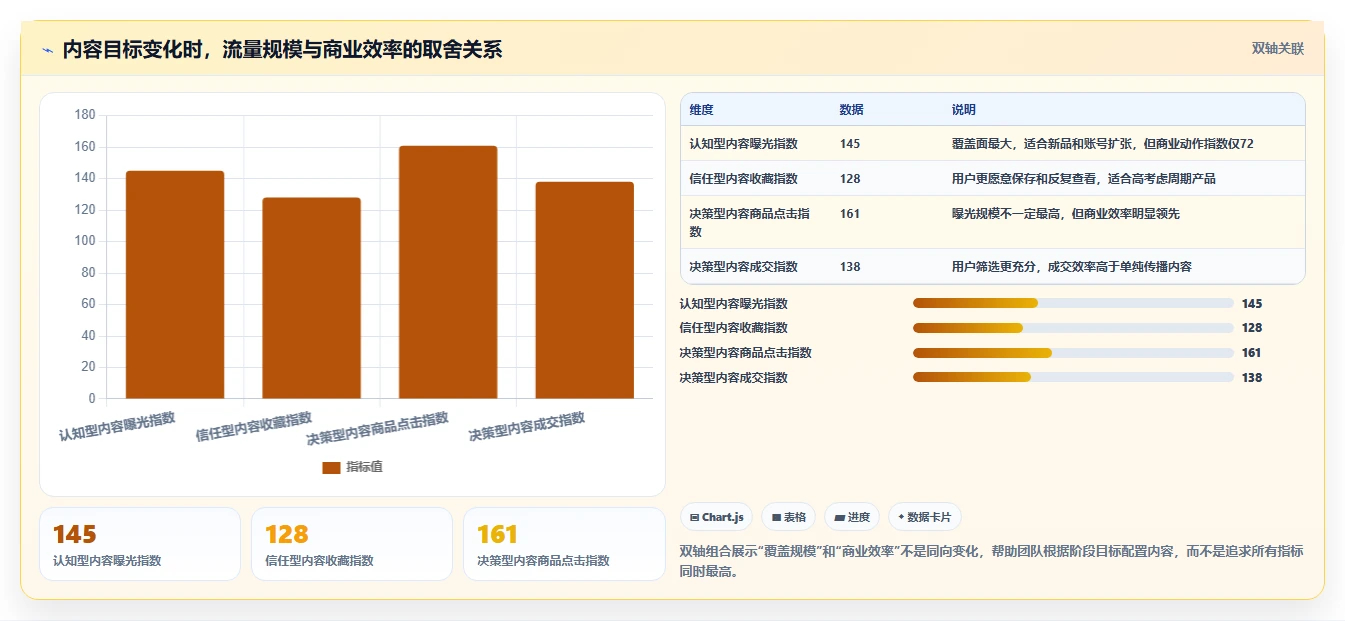Click the y-axis tick label 100

(85, 241)
